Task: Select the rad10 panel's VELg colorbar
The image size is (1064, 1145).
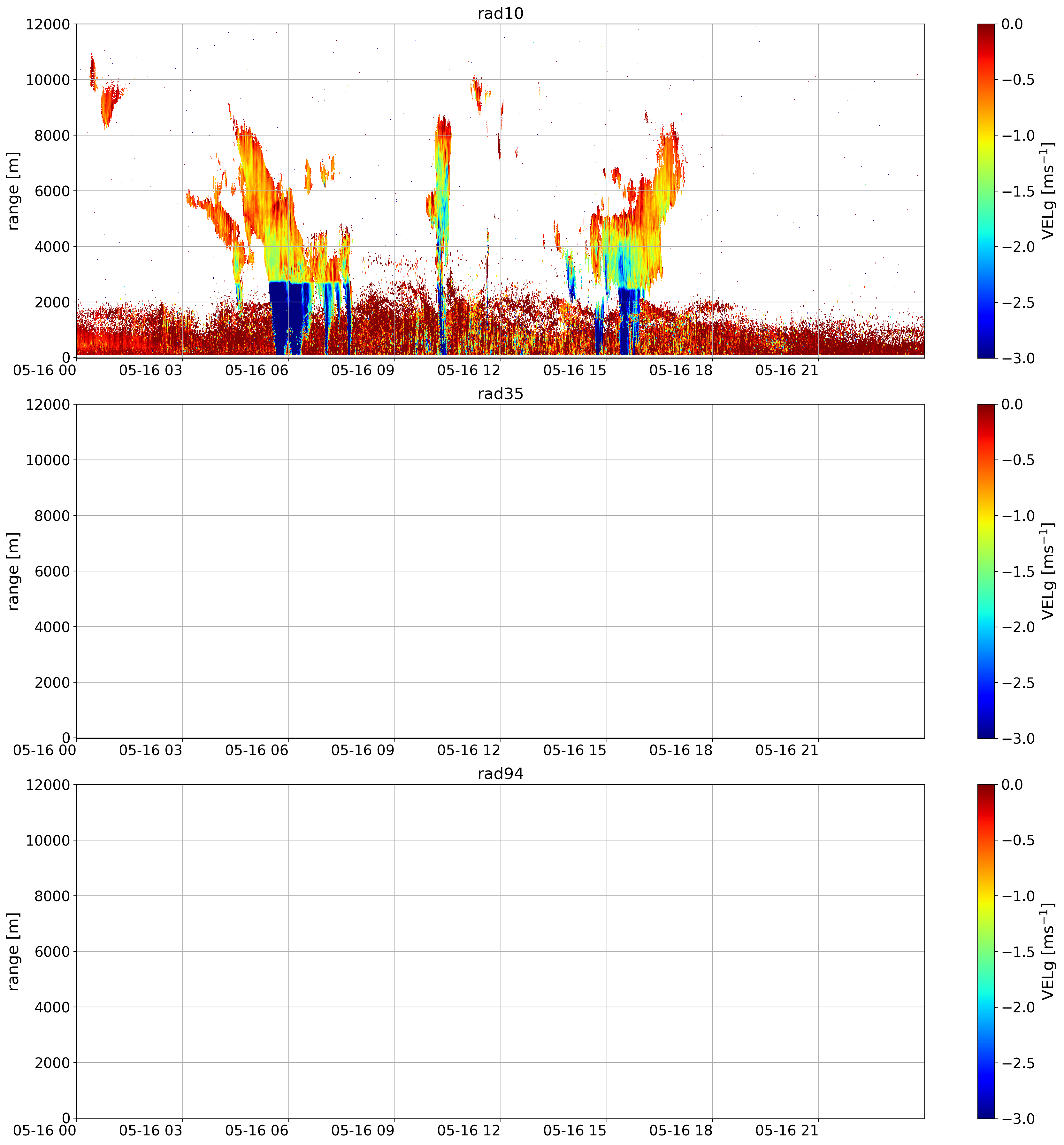Action: pyautogui.click(x=986, y=191)
